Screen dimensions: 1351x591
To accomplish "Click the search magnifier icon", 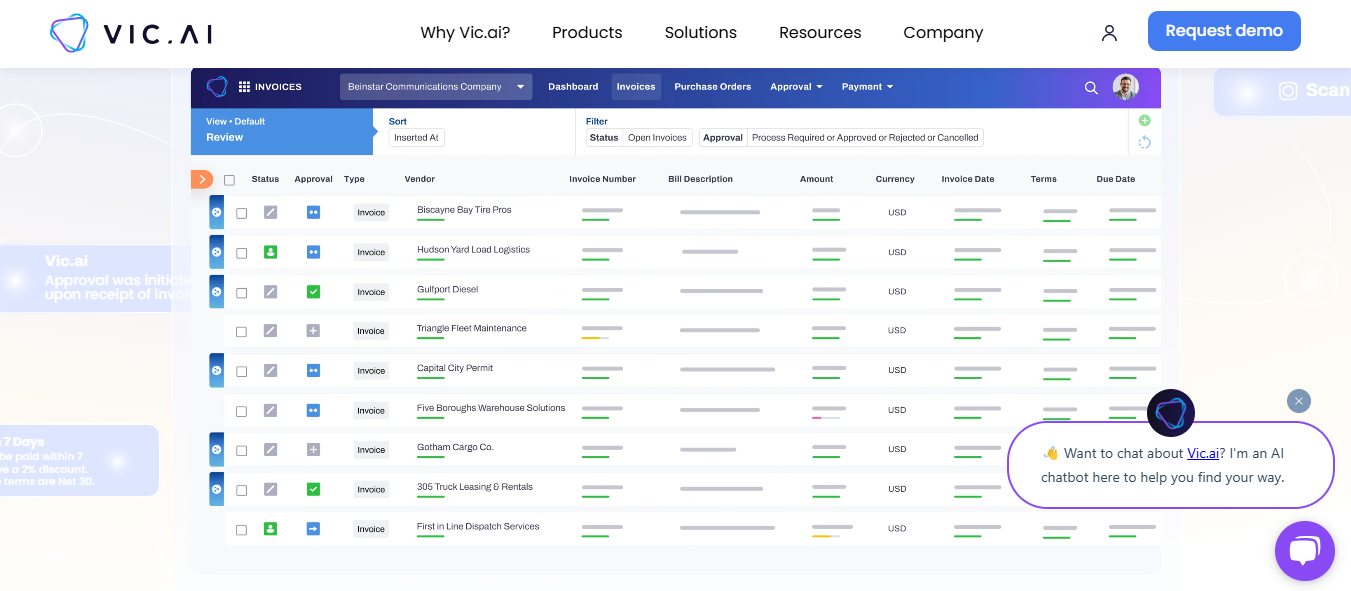I will (x=1091, y=88).
